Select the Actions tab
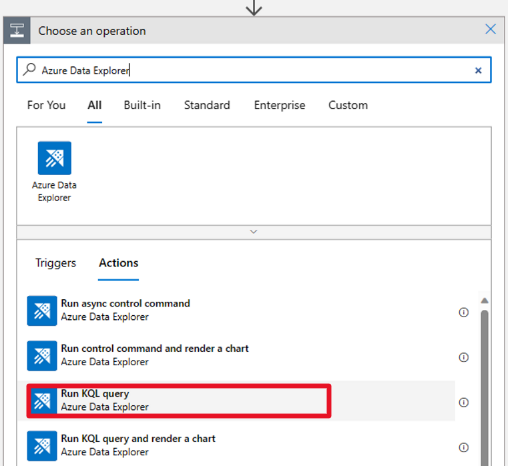The height and width of the screenshot is (466, 508). tap(118, 263)
